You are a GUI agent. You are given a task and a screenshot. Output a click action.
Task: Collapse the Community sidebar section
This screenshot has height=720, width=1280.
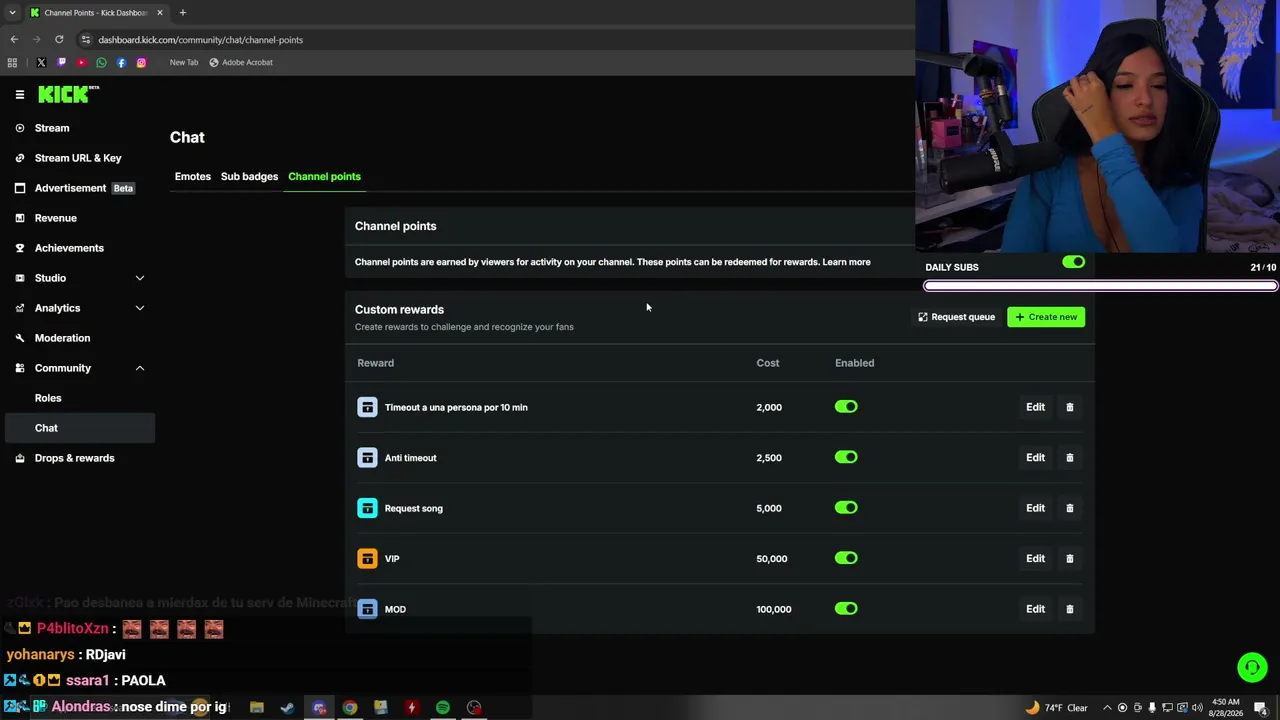(140, 368)
